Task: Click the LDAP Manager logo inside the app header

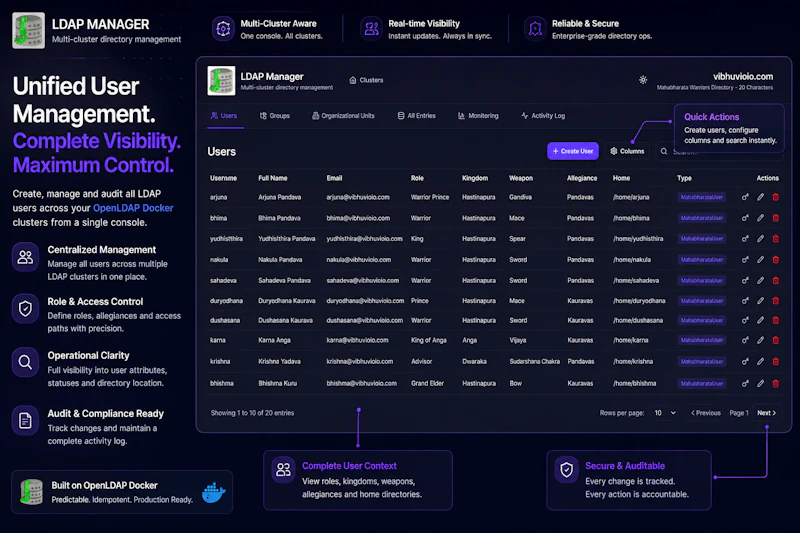Action: point(221,81)
